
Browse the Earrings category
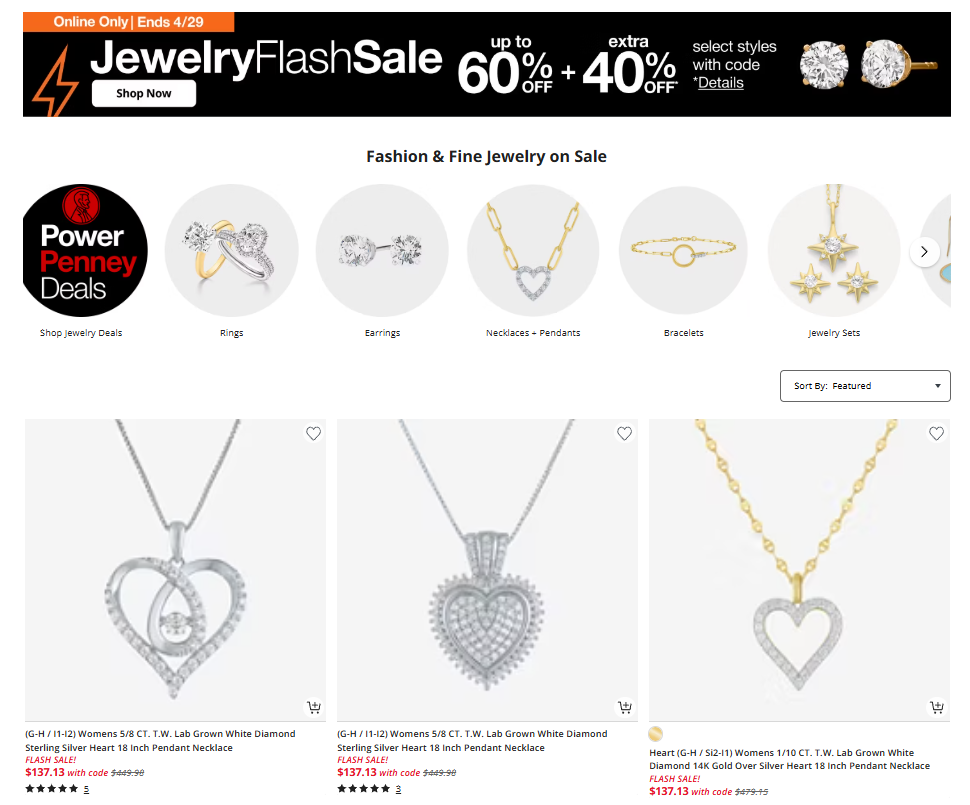click(382, 250)
